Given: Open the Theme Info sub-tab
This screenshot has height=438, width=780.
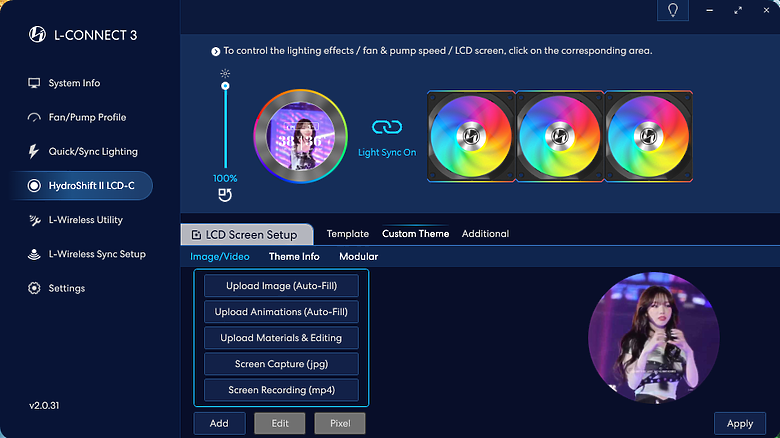Looking at the screenshot, I should click(294, 257).
